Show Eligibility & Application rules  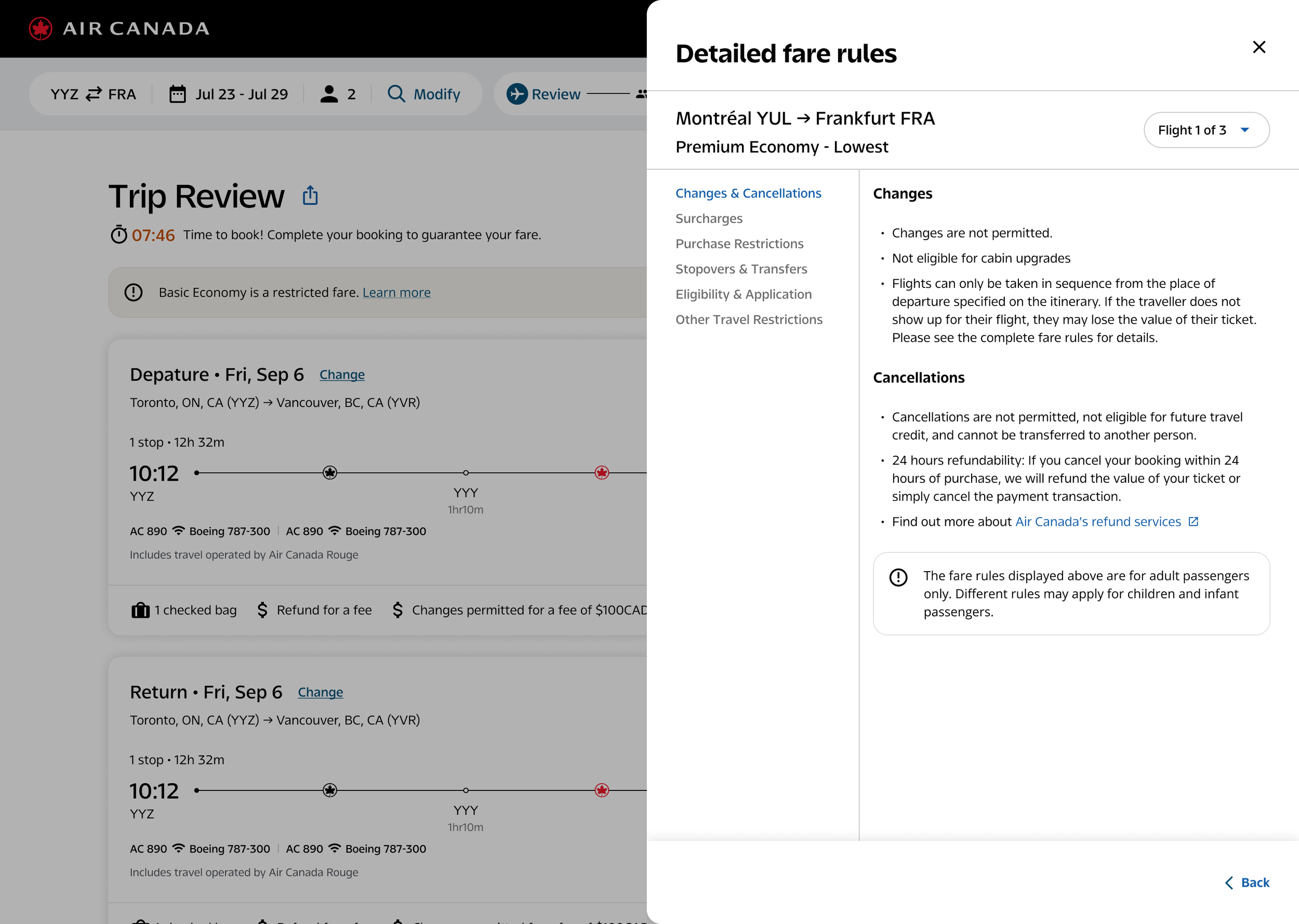tap(743, 294)
